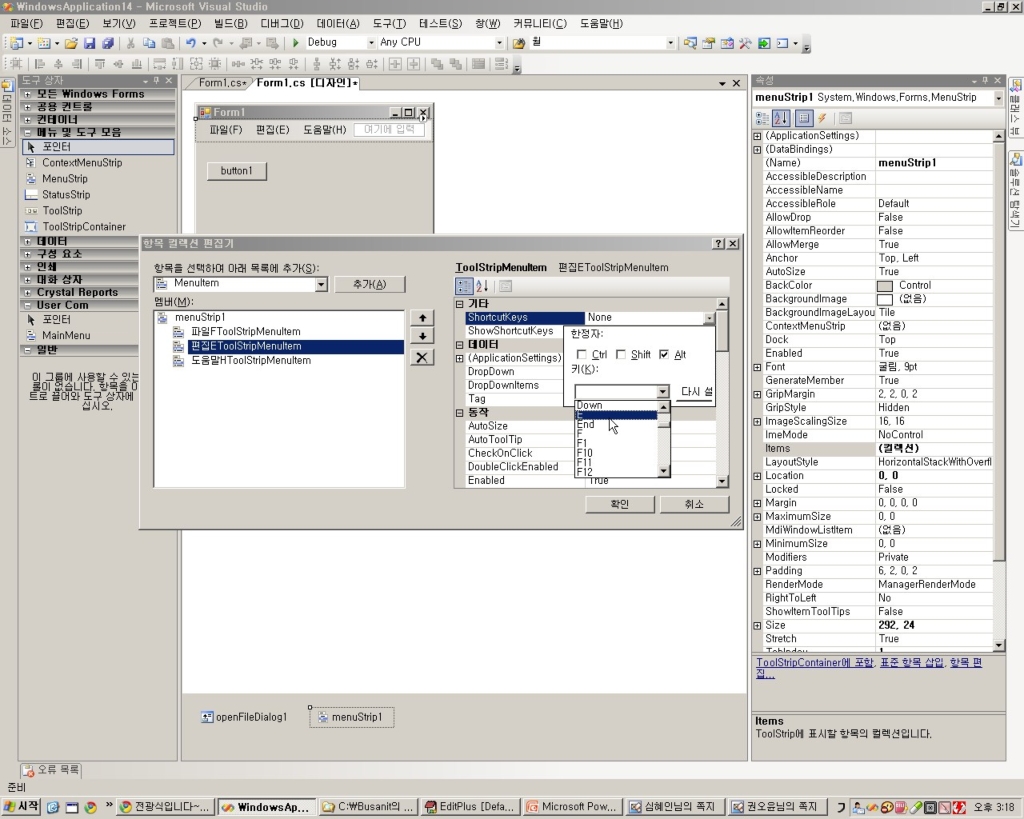Expand 데이터 toolbox category
Screen dimensions: 1024x819
(x=27, y=241)
